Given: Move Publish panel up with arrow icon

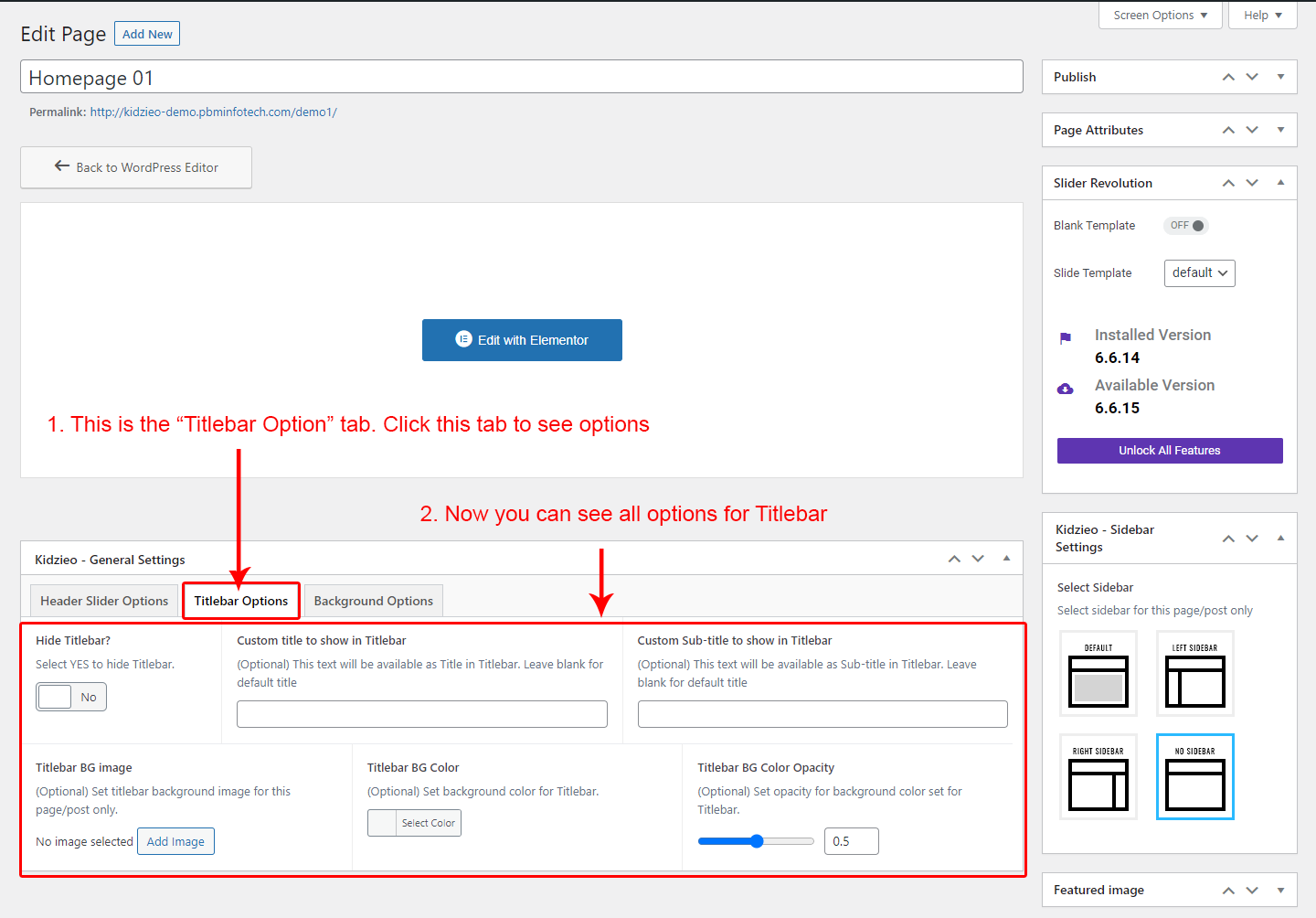Looking at the screenshot, I should click(1228, 78).
